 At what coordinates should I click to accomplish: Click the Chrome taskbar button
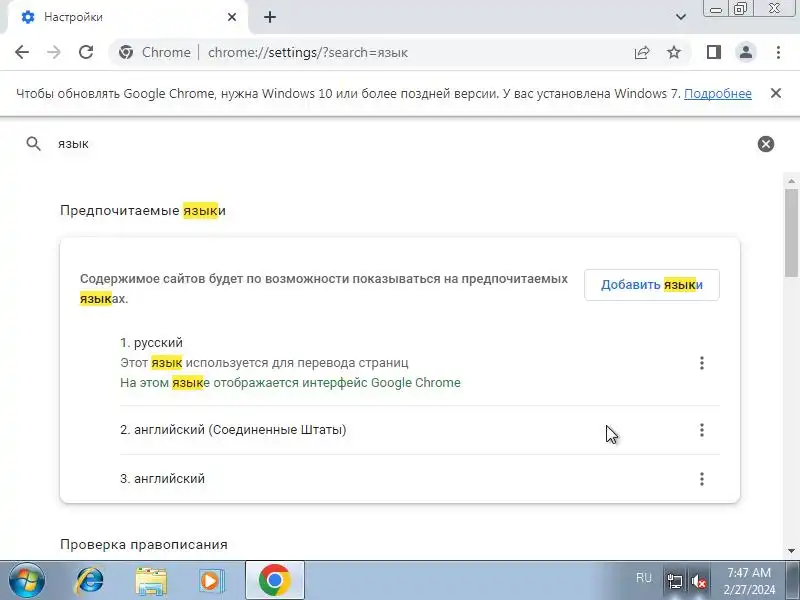274,580
